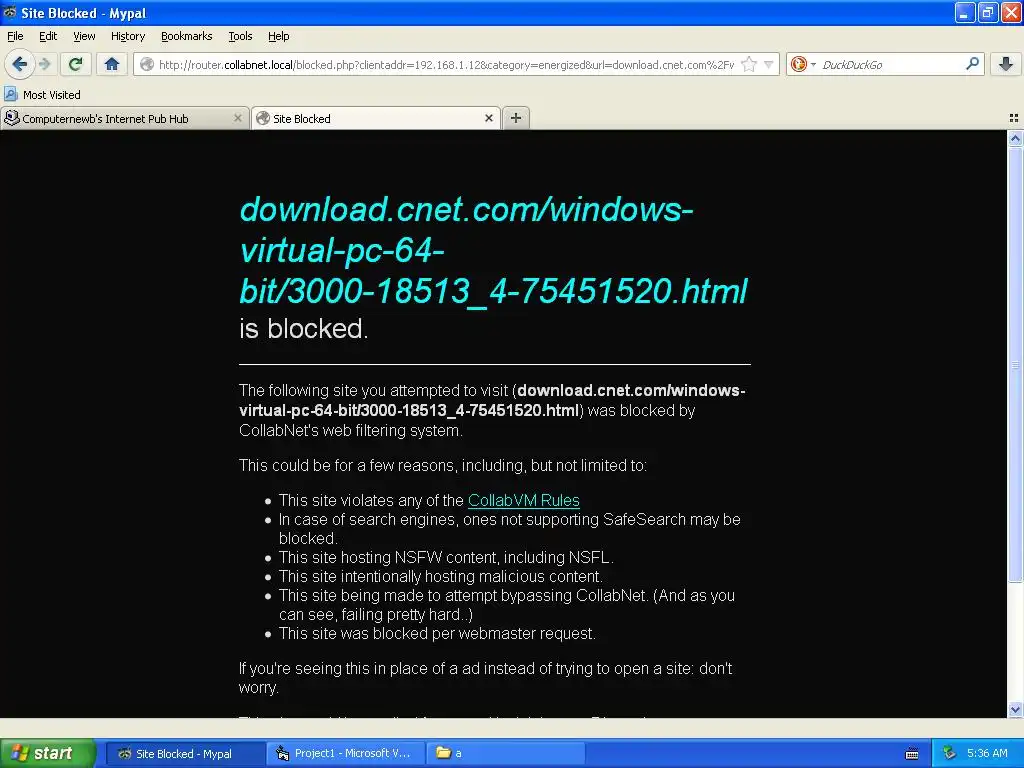Click the search magnifier icon
The image size is (1024, 768).
(972, 64)
